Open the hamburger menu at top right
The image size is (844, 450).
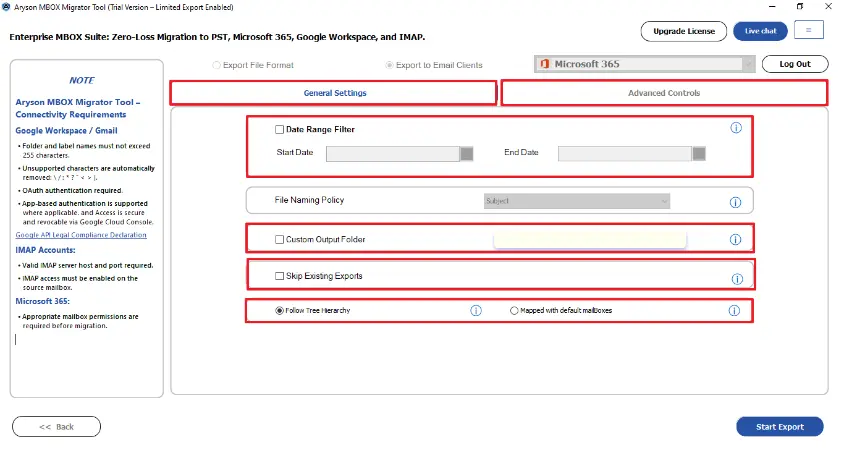808,31
